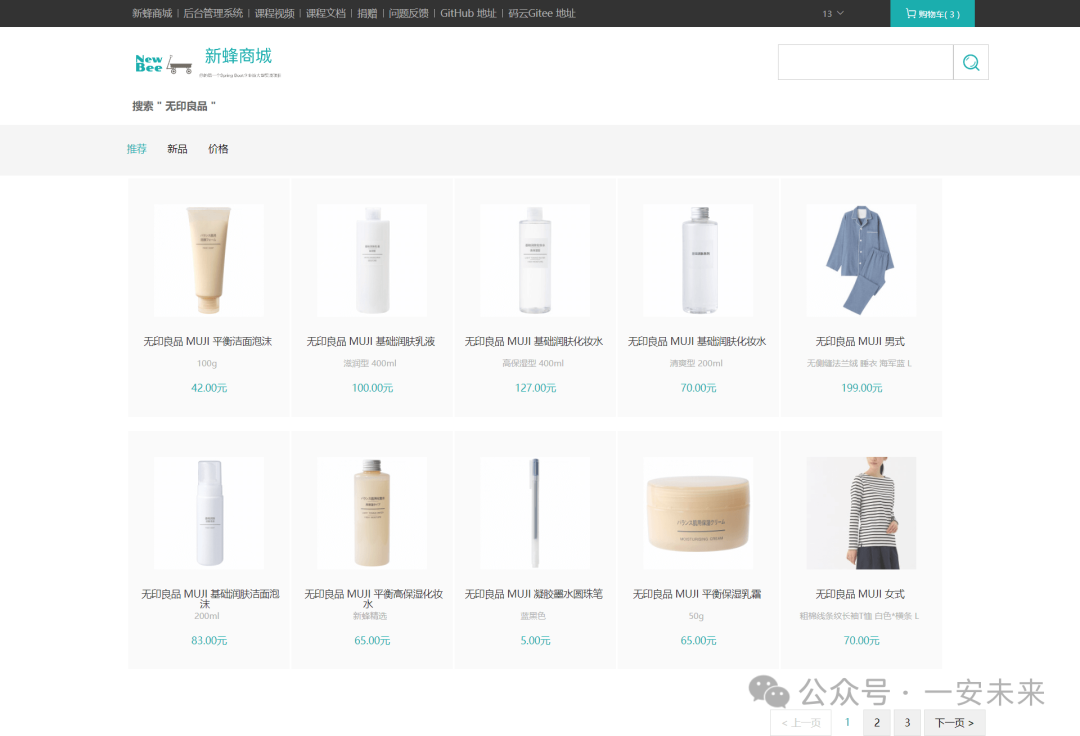This screenshot has height=736, width=1080.
Task: Open the 码云Gitee 地址 link
Action: click(542, 13)
